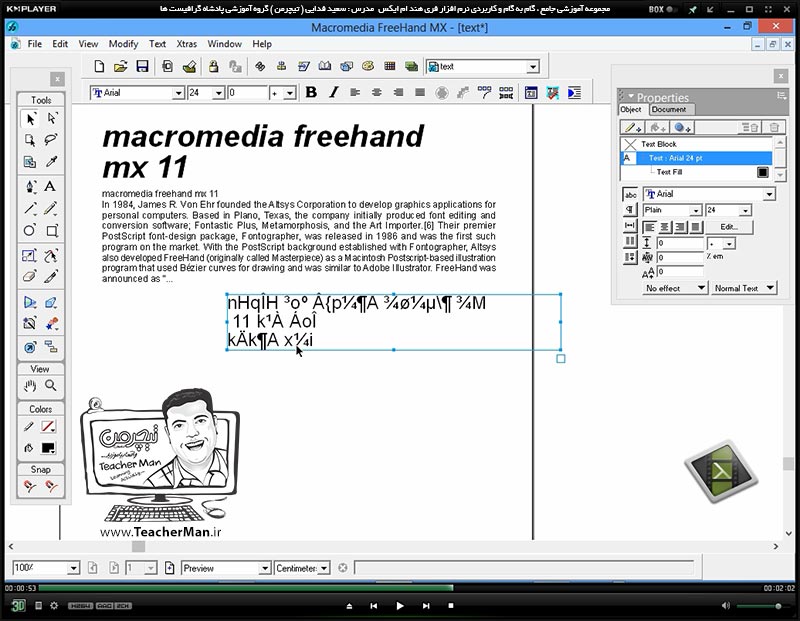Click the fill color swatch in Colors
The height and width of the screenshot is (621, 800).
48,448
